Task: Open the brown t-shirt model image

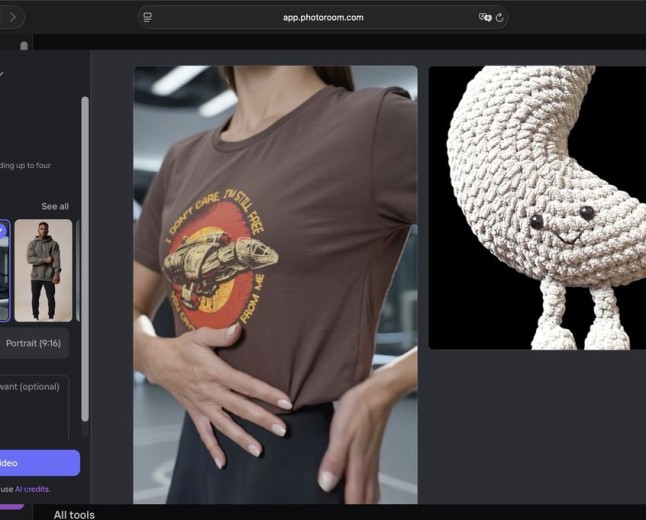Action: point(275,284)
